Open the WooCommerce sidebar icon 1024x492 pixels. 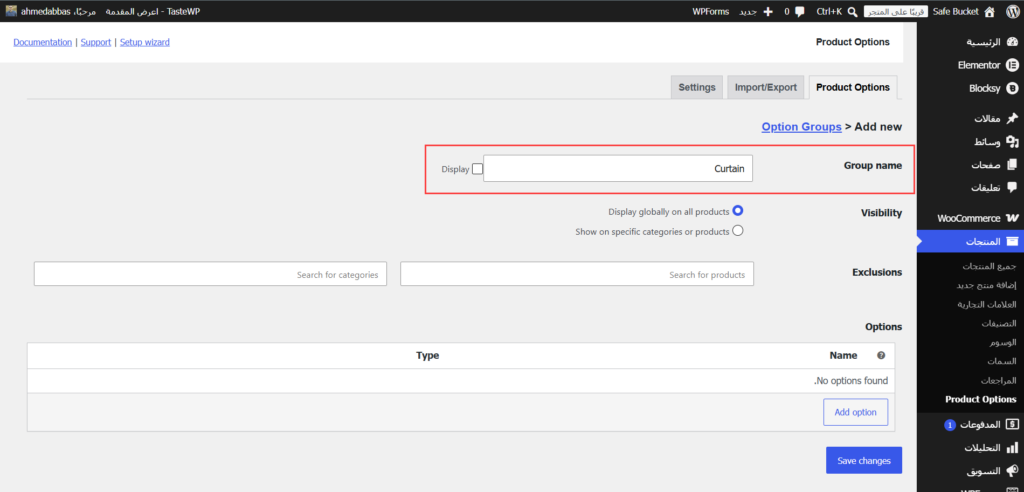coord(1012,218)
